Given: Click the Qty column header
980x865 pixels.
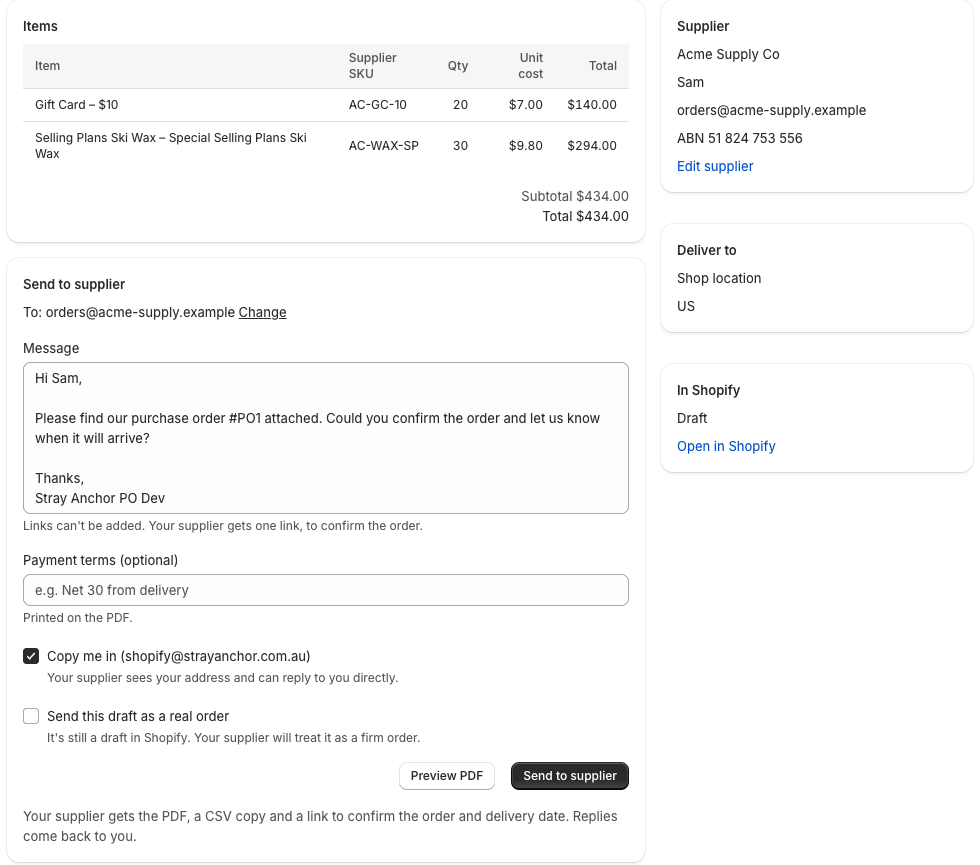Looking at the screenshot, I should [458, 66].
